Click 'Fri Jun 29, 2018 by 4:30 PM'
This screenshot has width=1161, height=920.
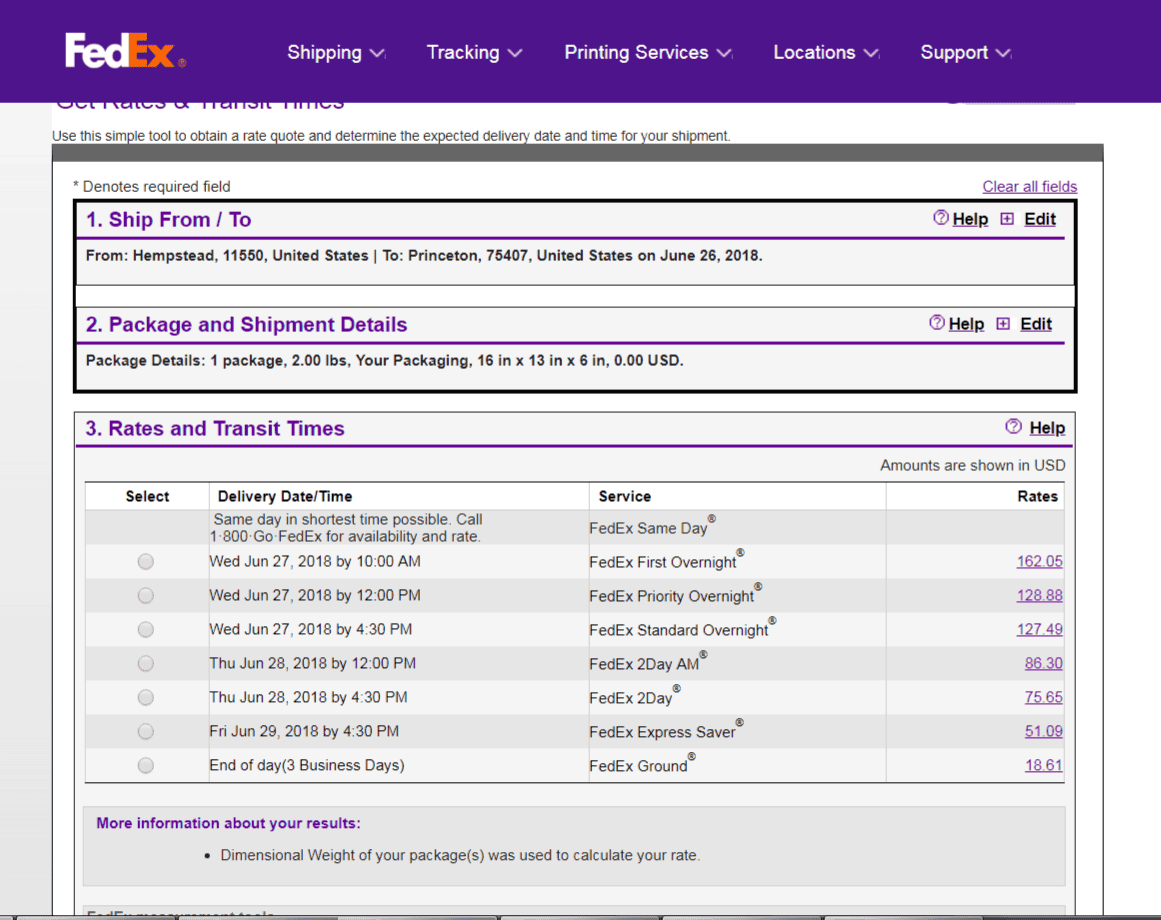point(304,732)
